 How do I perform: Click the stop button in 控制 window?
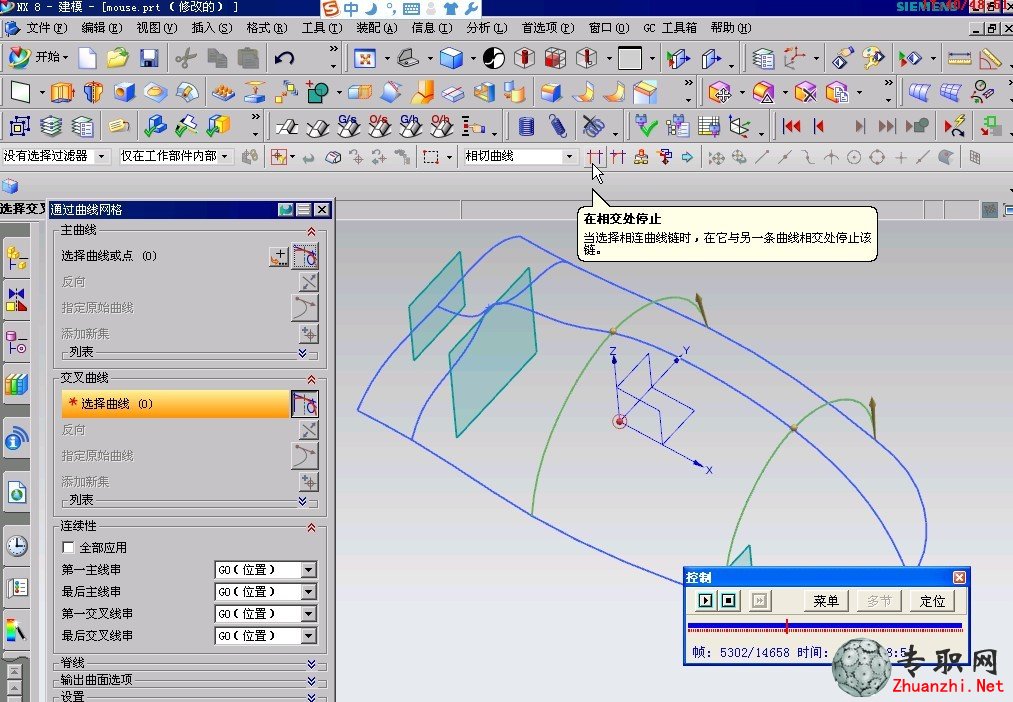coord(728,601)
